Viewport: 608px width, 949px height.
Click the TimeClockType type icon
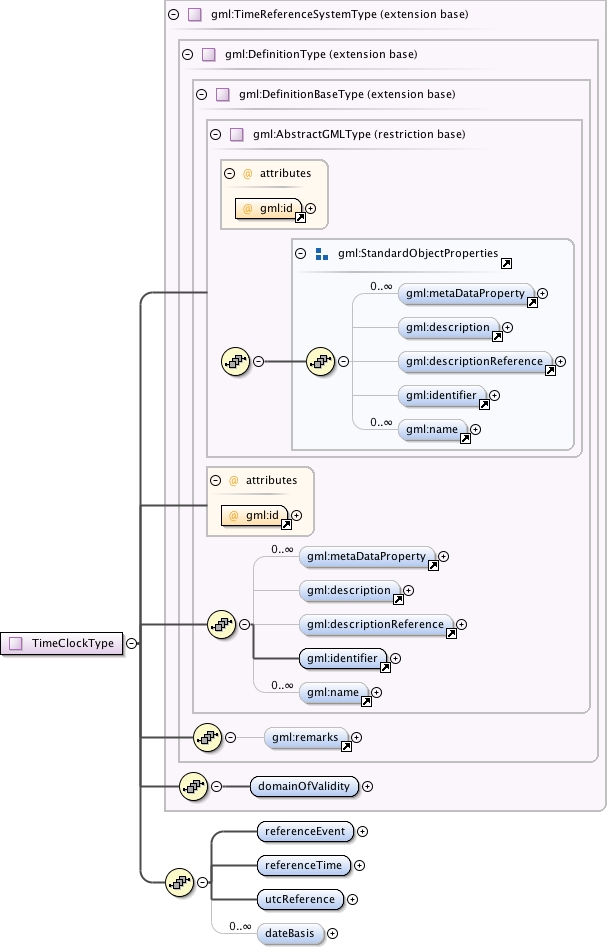pyautogui.click(x=16, y=643)
